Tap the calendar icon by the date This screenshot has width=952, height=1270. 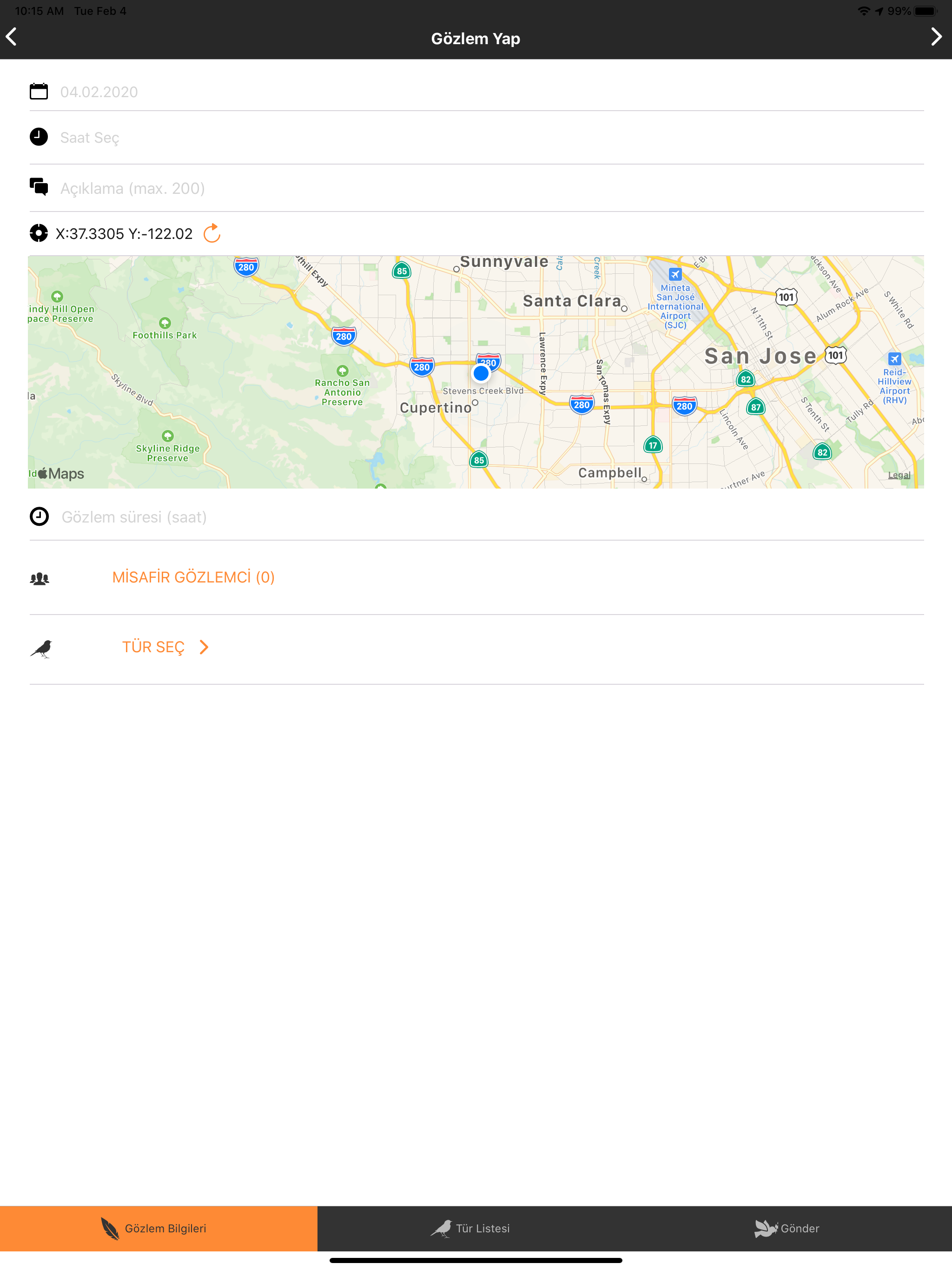[x=39, y=91]
